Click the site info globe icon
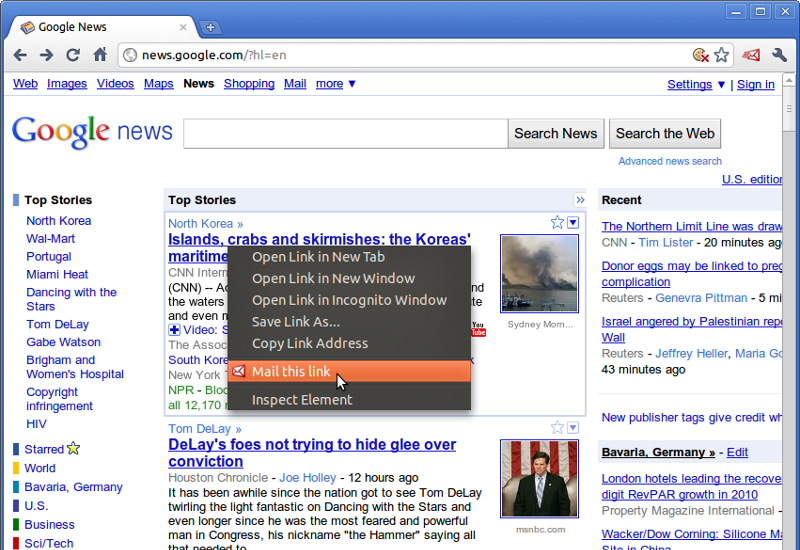The image size is (800, 550). pyautogui.click(x=131, y=55)
